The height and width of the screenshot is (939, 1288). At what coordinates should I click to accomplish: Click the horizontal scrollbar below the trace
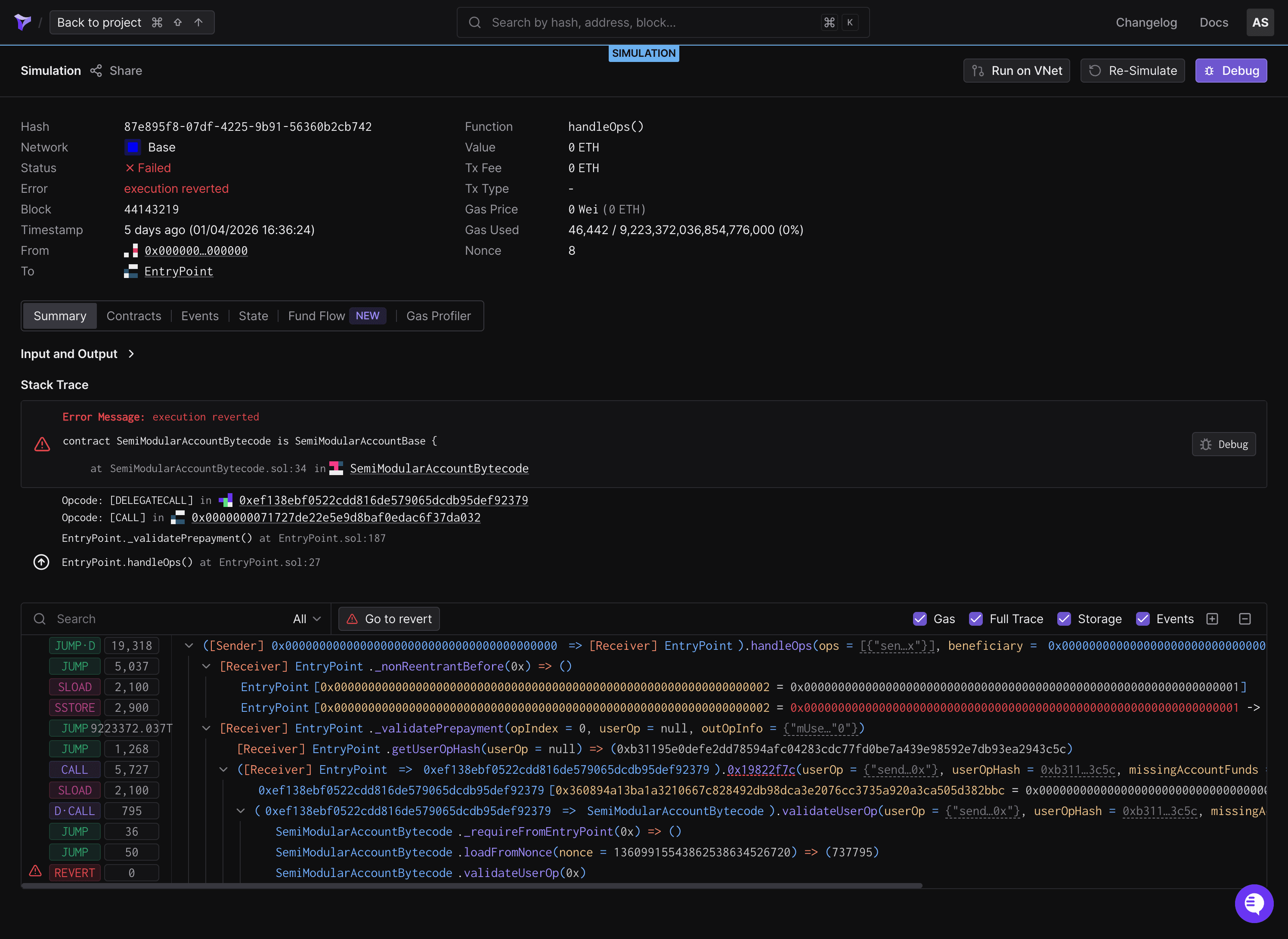click(472, 884)
